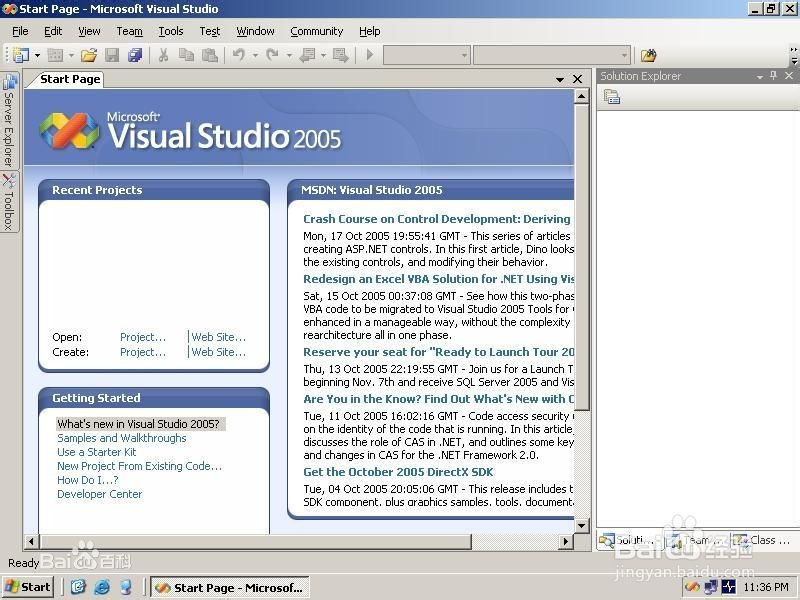
Task: Click the Find in Files toolbar icon
Action: pos(648,55)
